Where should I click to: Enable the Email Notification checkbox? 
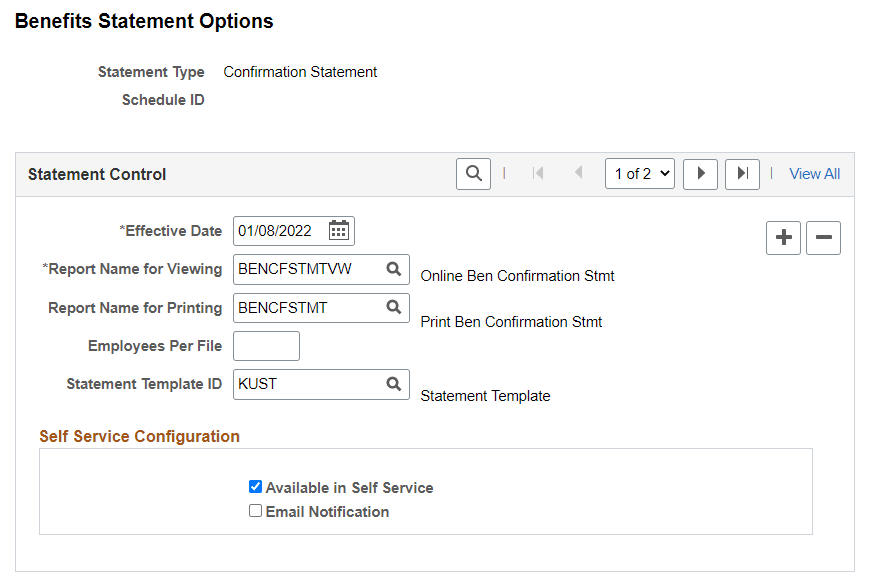[255, 511]
